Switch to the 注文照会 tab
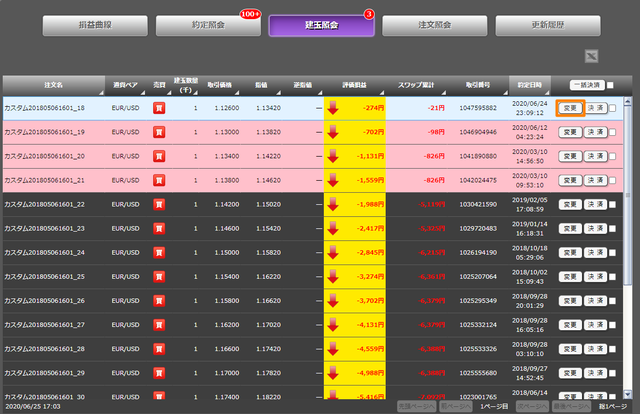 (x=435, y=25)
